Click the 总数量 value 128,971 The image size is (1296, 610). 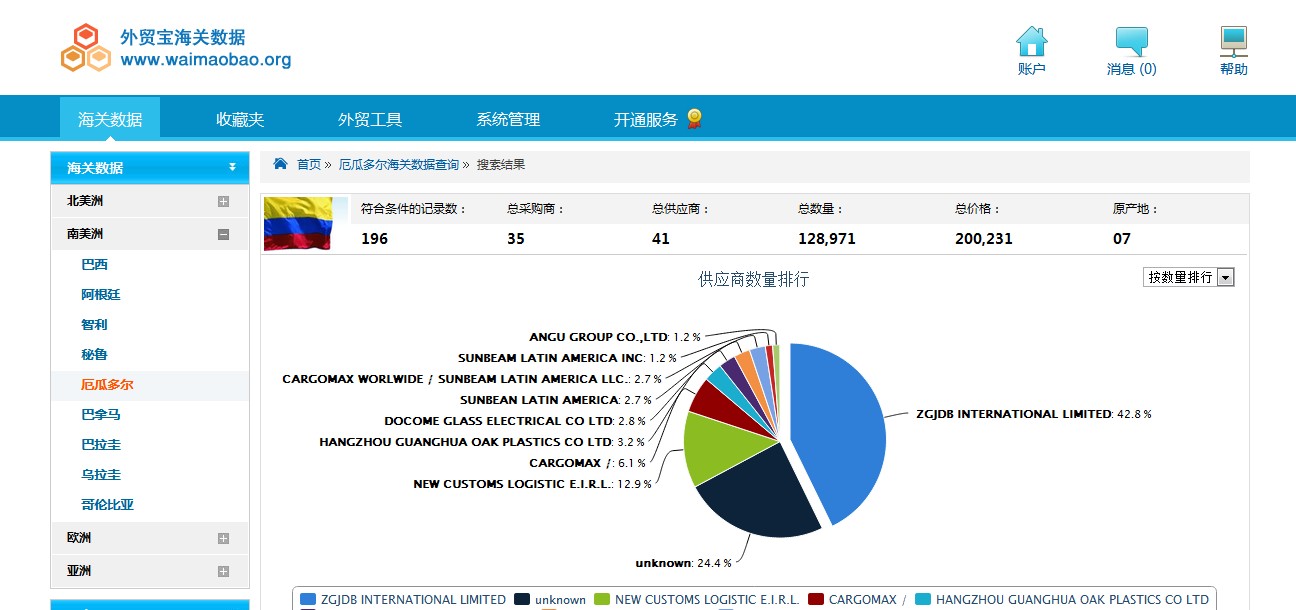point(827,239)
